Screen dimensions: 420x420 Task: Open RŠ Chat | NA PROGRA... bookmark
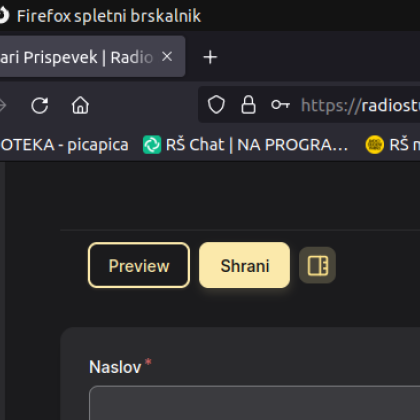click(x=246, y=145)
